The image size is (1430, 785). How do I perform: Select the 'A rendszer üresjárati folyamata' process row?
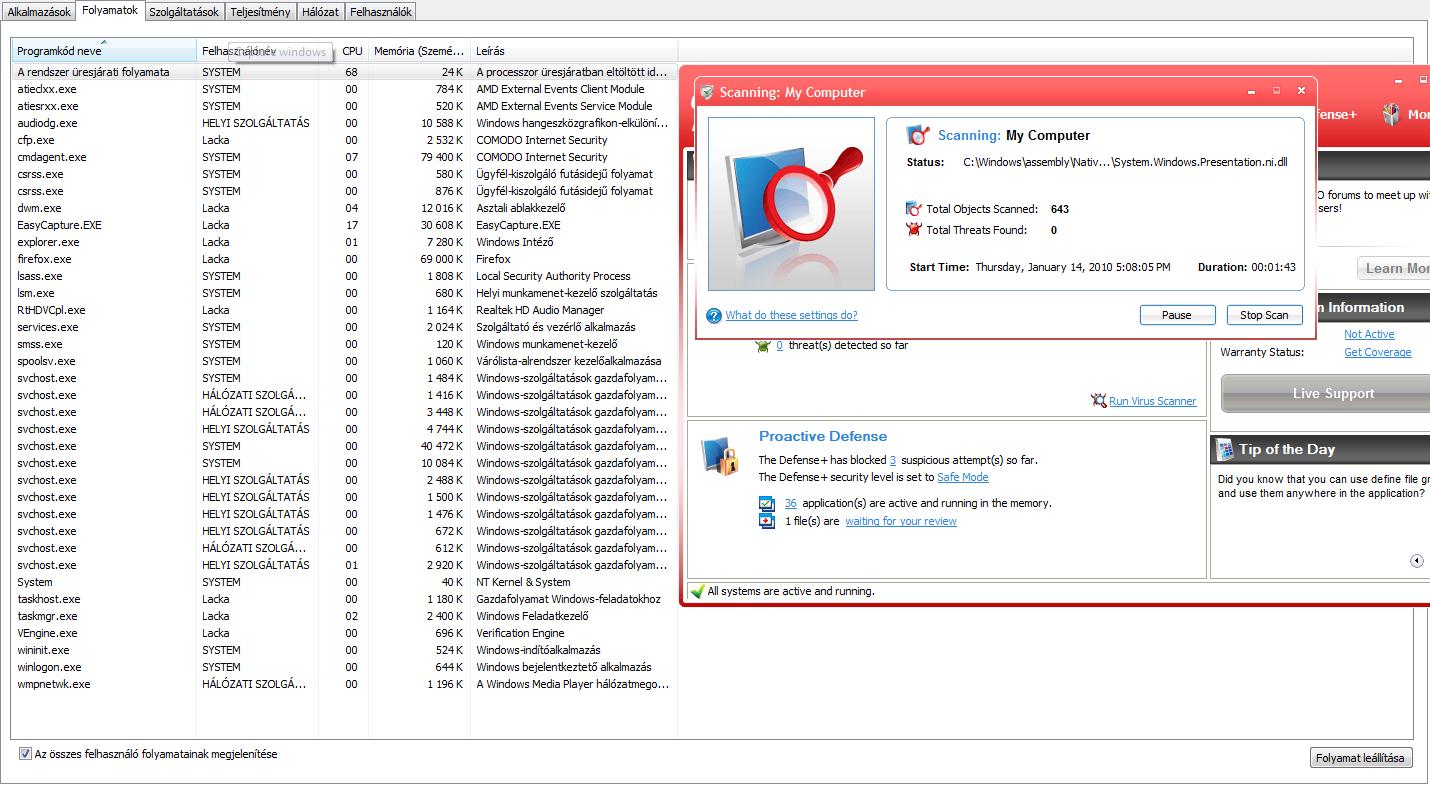point(344,72)
